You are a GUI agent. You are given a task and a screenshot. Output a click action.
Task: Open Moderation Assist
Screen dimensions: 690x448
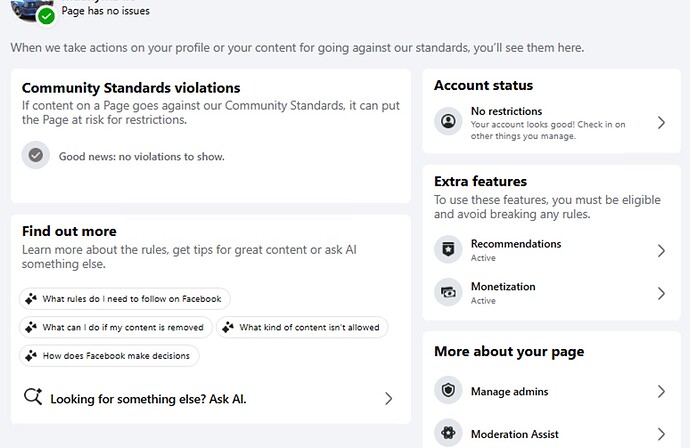pyautogui.click(x=551, y=434)
